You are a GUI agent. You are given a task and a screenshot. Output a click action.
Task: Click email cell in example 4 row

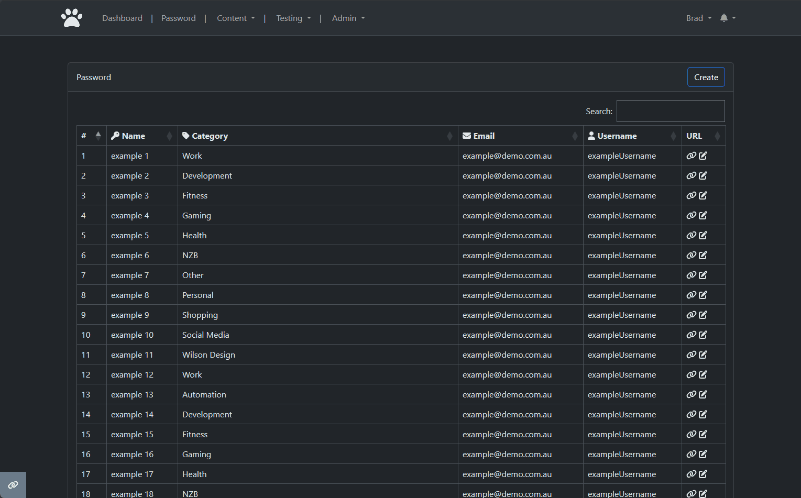pos(520,216)
